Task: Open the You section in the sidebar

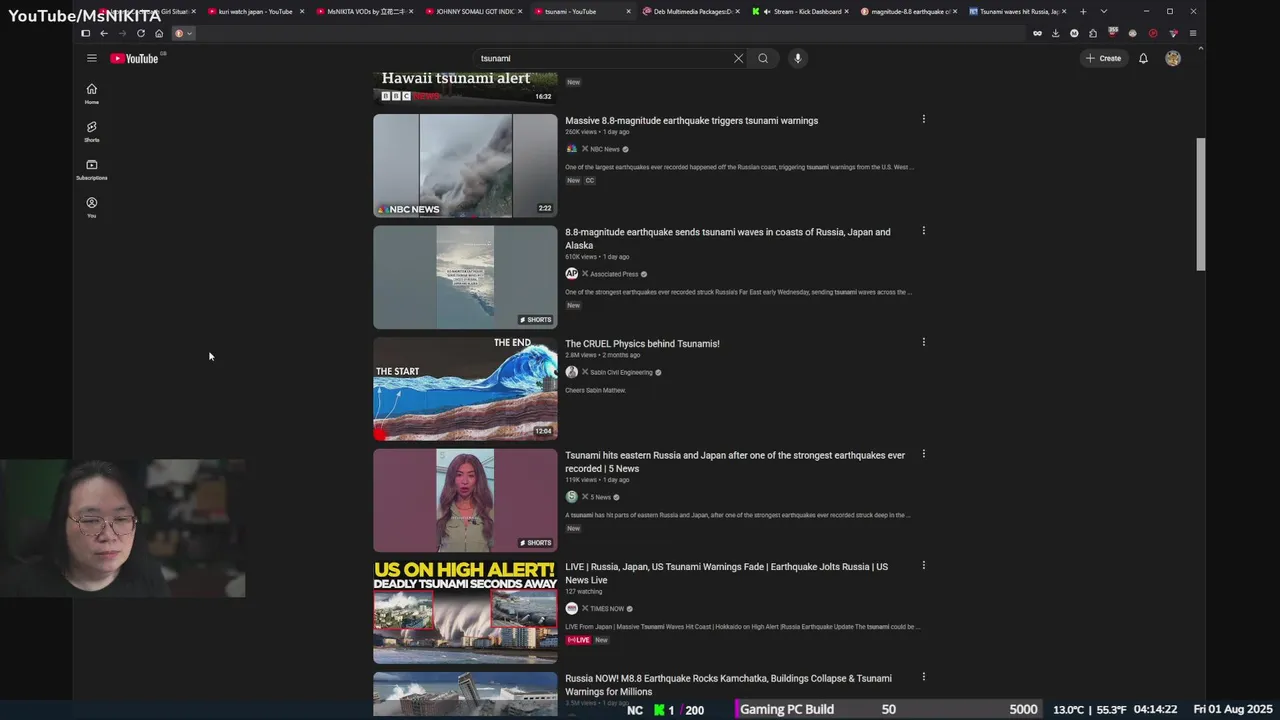Action: pyautogui.click(x=91, y=208)
